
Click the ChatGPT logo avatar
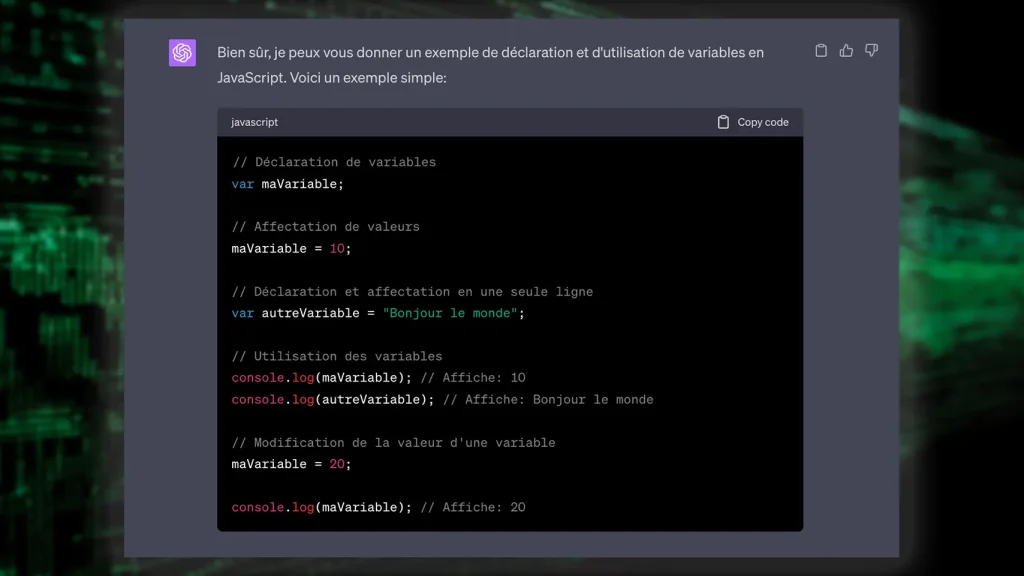tap(182, 53)
